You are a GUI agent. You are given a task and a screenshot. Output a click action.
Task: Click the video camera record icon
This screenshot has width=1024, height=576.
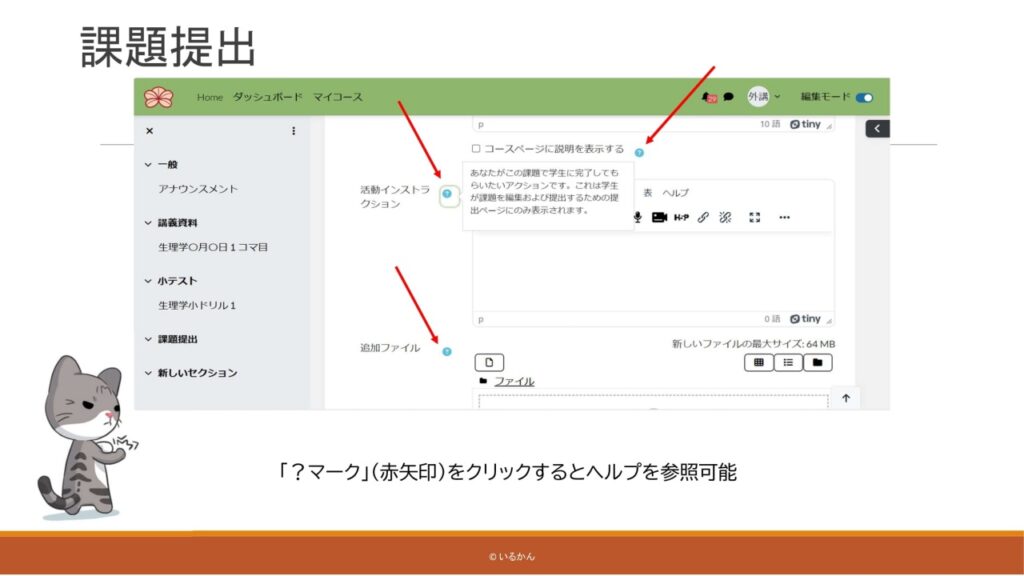point(659,217)
